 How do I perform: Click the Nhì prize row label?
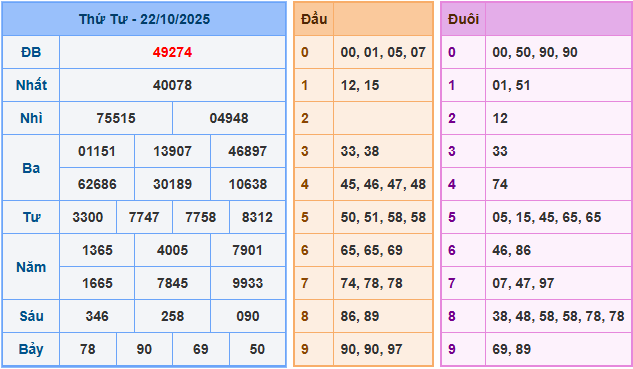point(31,118)
